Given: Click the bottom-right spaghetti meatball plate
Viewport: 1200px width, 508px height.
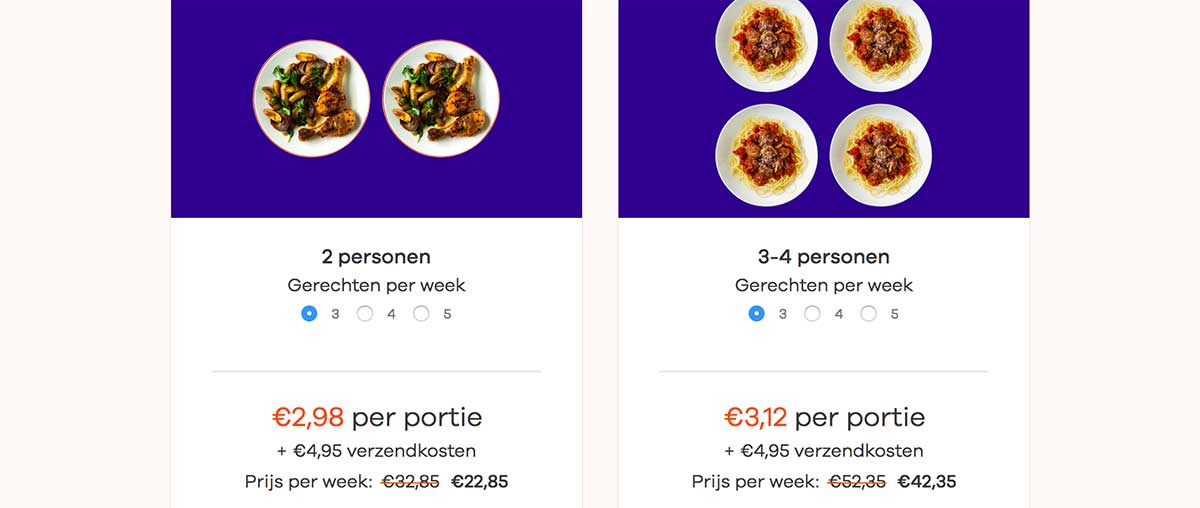Looking at the screenshot, I should [880, 155].
